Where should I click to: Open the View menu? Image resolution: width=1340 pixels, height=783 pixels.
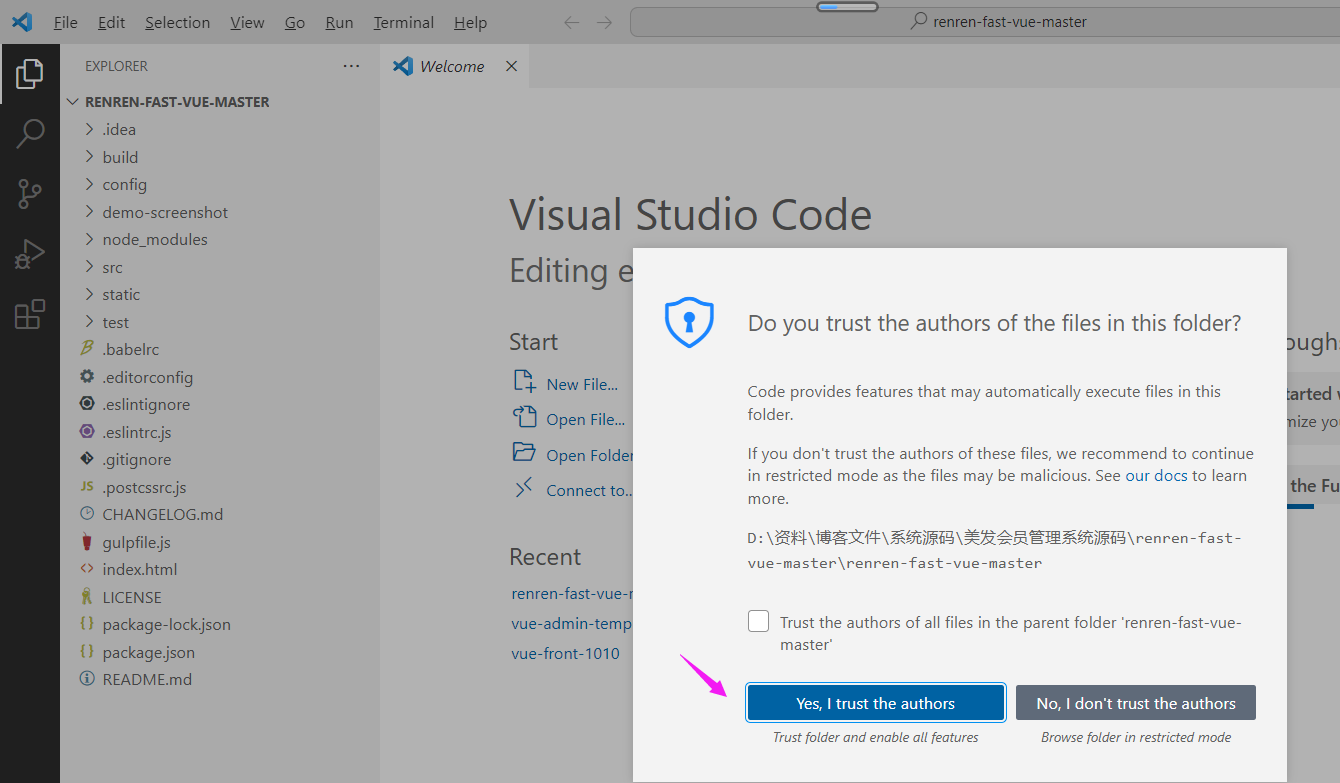tap(247, 22)
